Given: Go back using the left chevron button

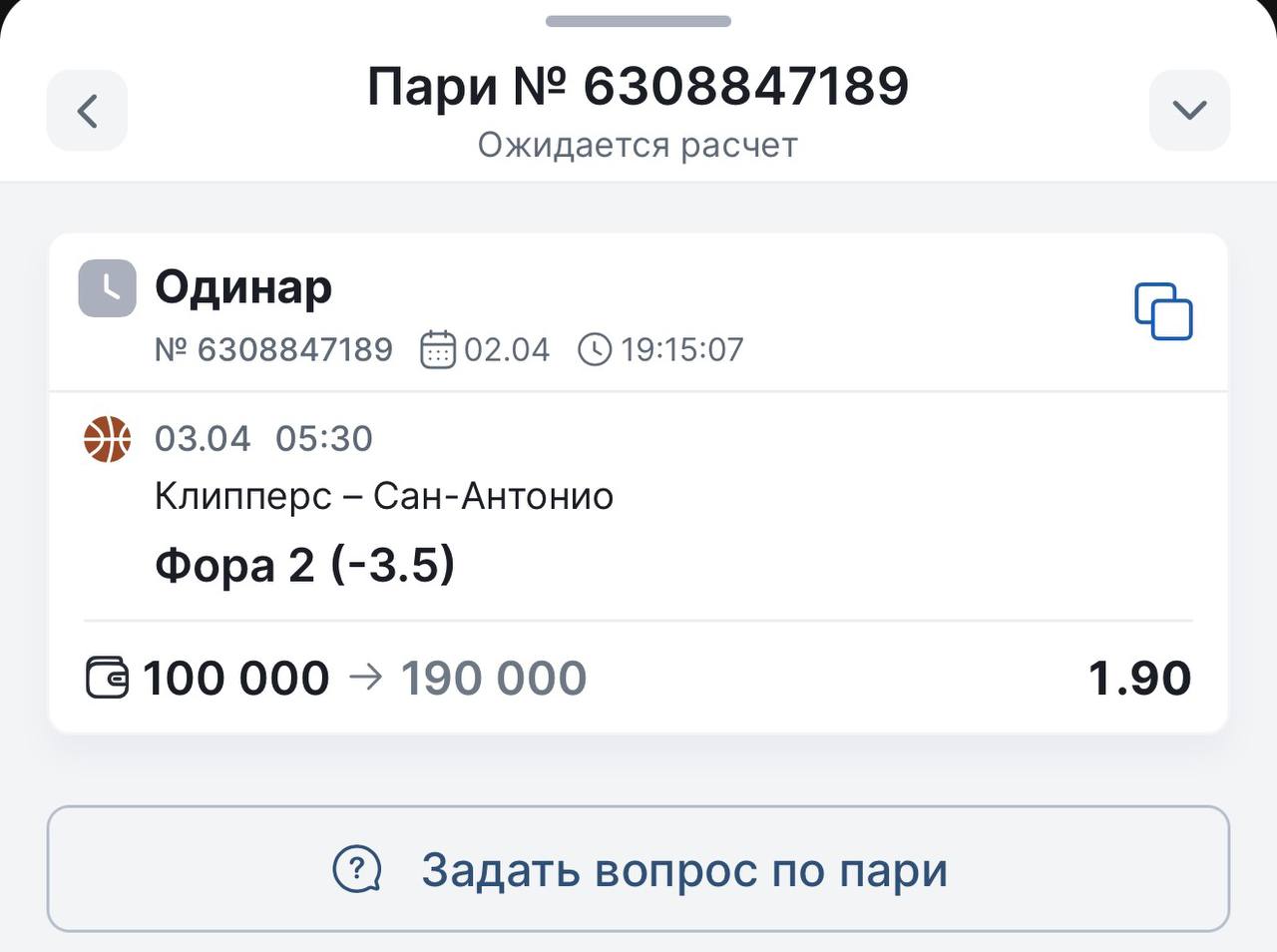Looking at the screenshot, I should click(x=87, y=111).
